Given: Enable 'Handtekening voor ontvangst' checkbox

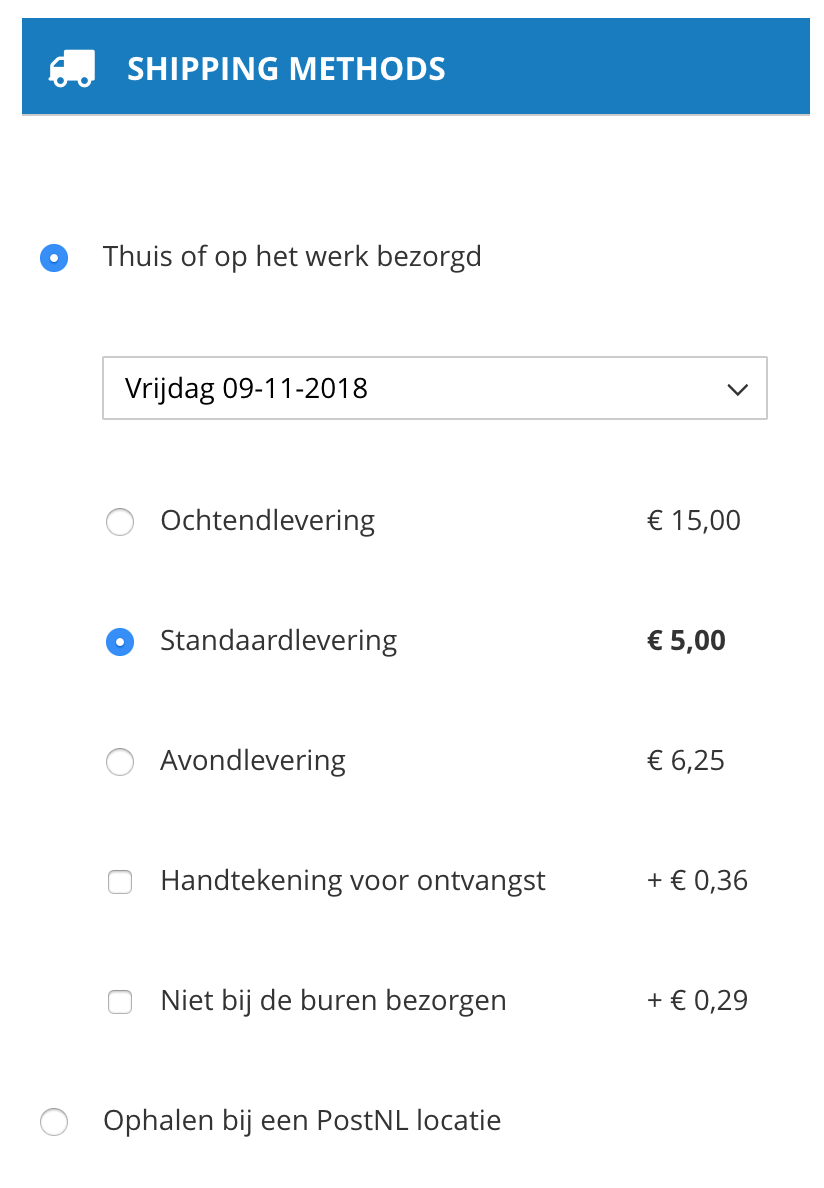Looking at the screenshot, I should 120,881.
